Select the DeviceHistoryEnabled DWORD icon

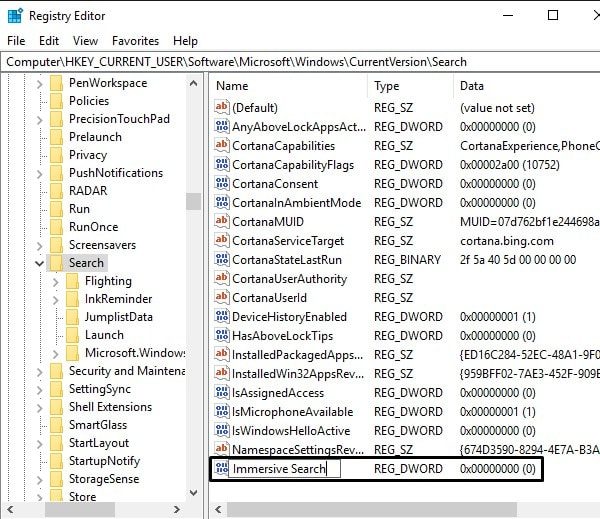pyautogui.click(x=222, y=316)
